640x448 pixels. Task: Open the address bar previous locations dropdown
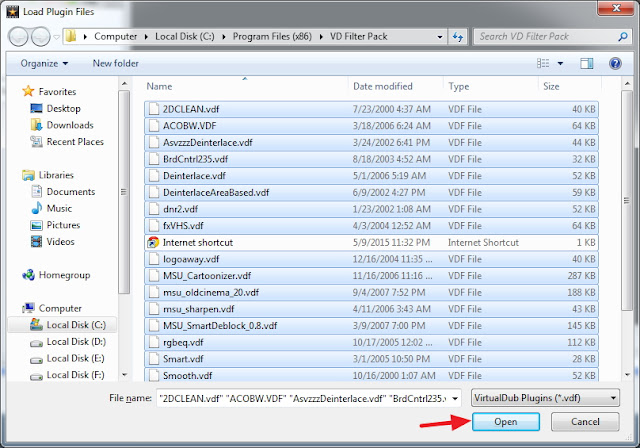click(x=440, y=37)
